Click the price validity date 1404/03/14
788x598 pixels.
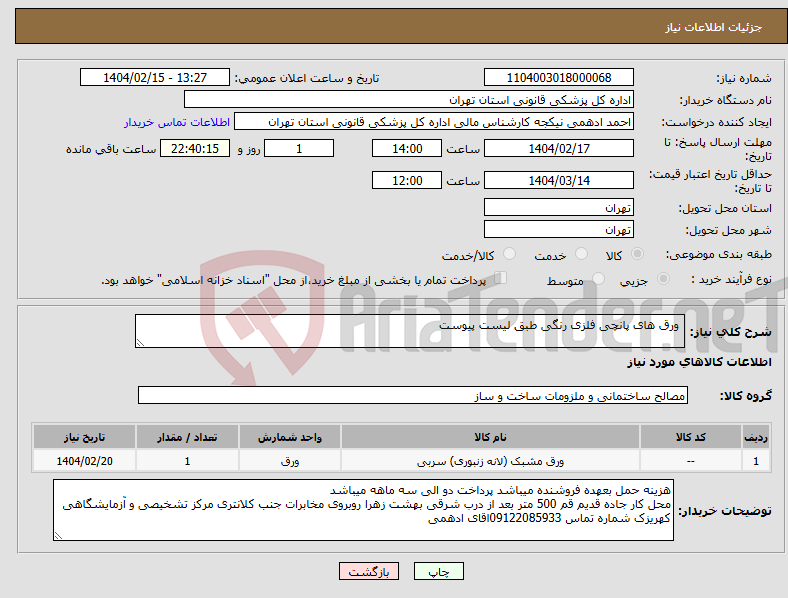pyautogui.click(x=558, y=180)
